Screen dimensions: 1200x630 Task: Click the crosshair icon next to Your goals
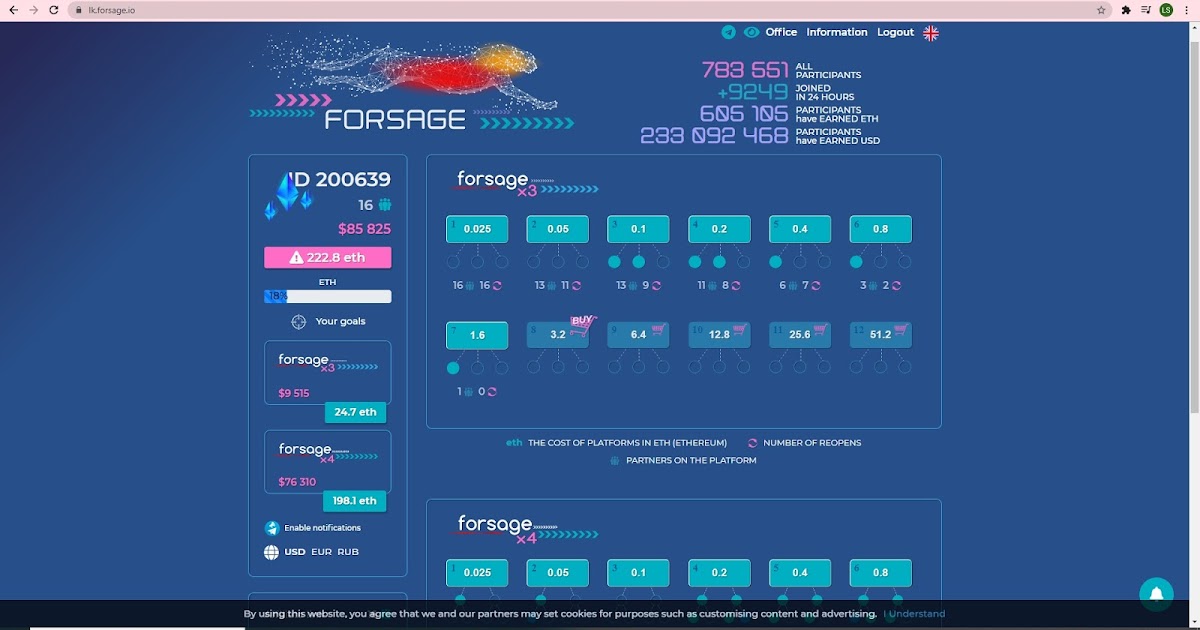[x=298, y=321]
